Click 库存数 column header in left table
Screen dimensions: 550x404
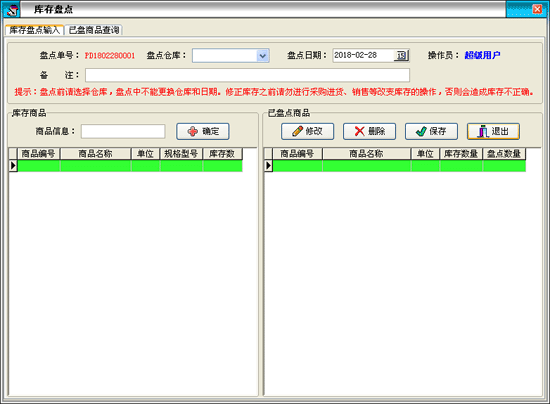pyautogui.click(x=222, y=154)
